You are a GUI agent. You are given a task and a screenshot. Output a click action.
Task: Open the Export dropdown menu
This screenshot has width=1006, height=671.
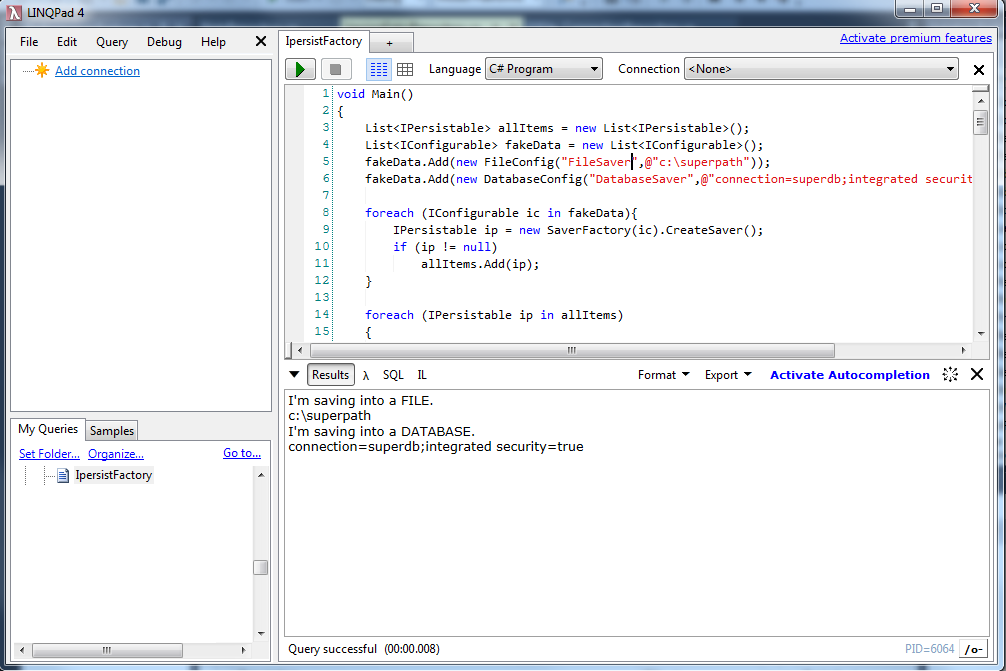(728, 375)
